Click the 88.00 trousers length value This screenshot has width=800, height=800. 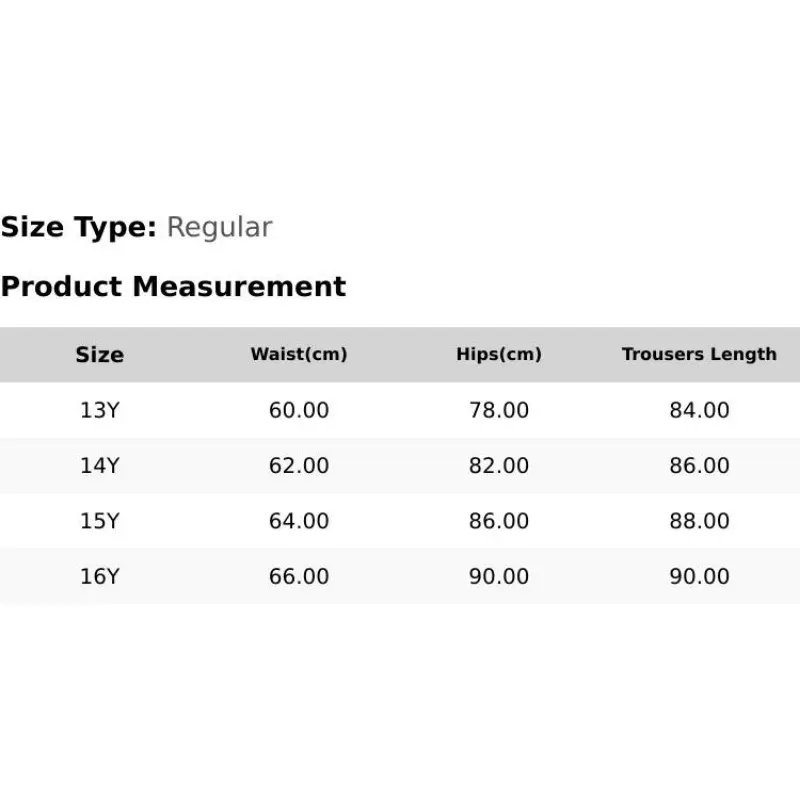coord(699,521)
